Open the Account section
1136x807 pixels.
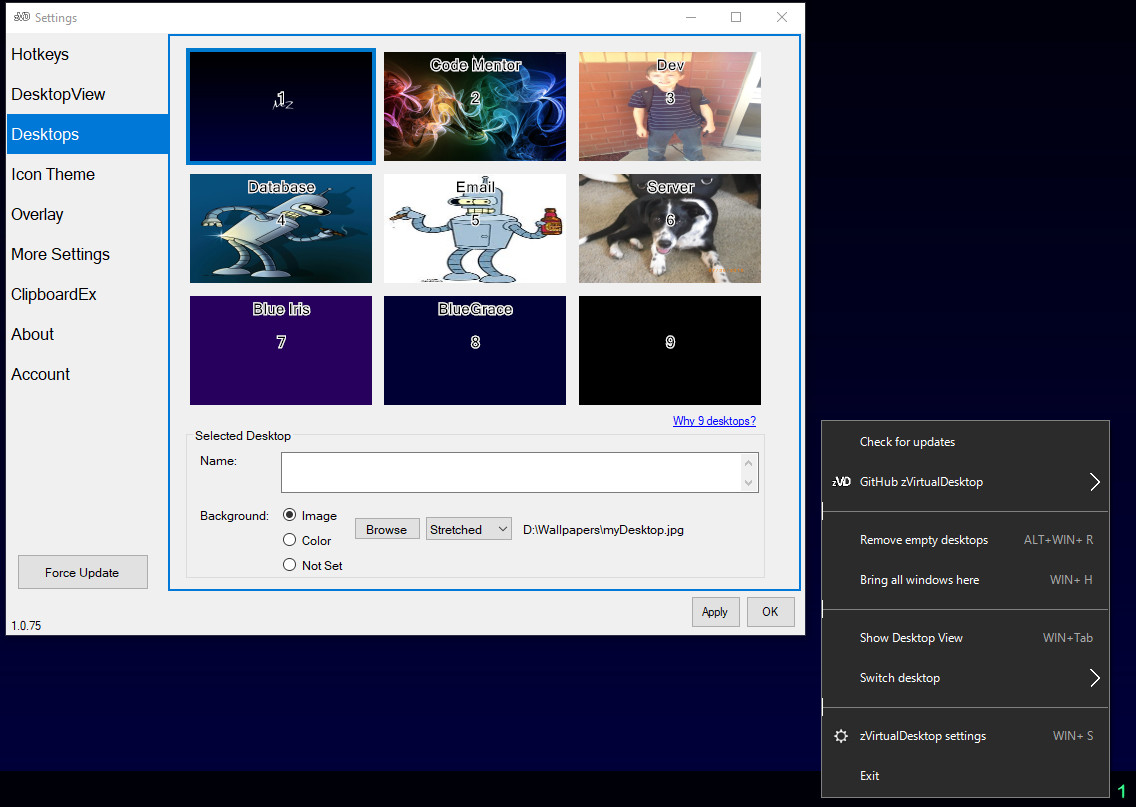click(88, 375)
